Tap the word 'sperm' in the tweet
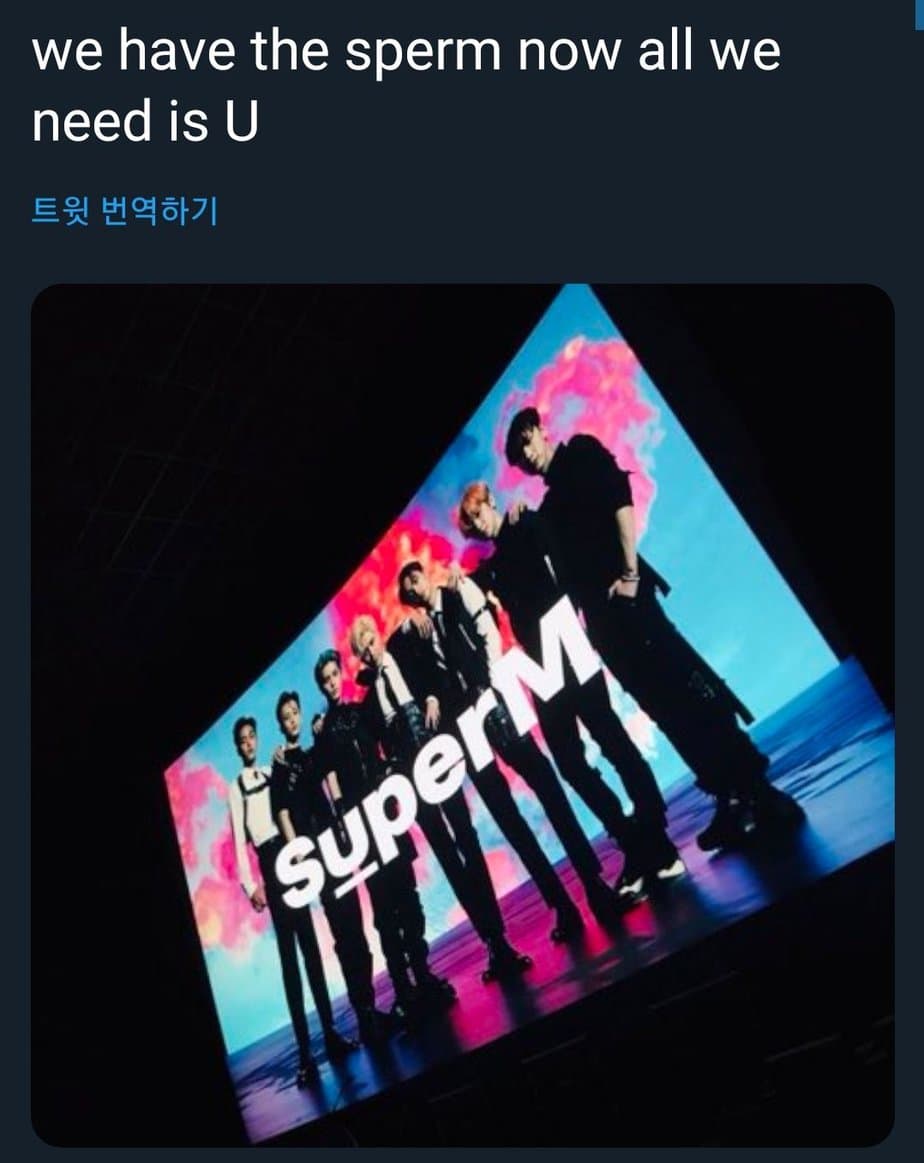Image resolution: width=924 pixels, height=1163 pixels. click(421, 54)
